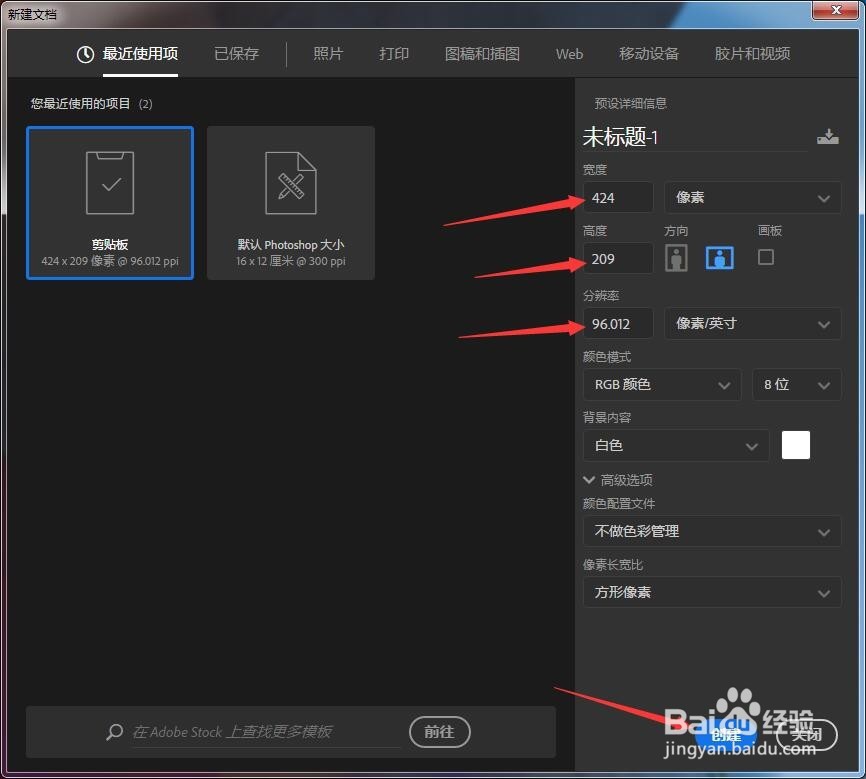Open the 8 位 bit depth dropdown
Screen dimensions: 866x779
point(796,384)
